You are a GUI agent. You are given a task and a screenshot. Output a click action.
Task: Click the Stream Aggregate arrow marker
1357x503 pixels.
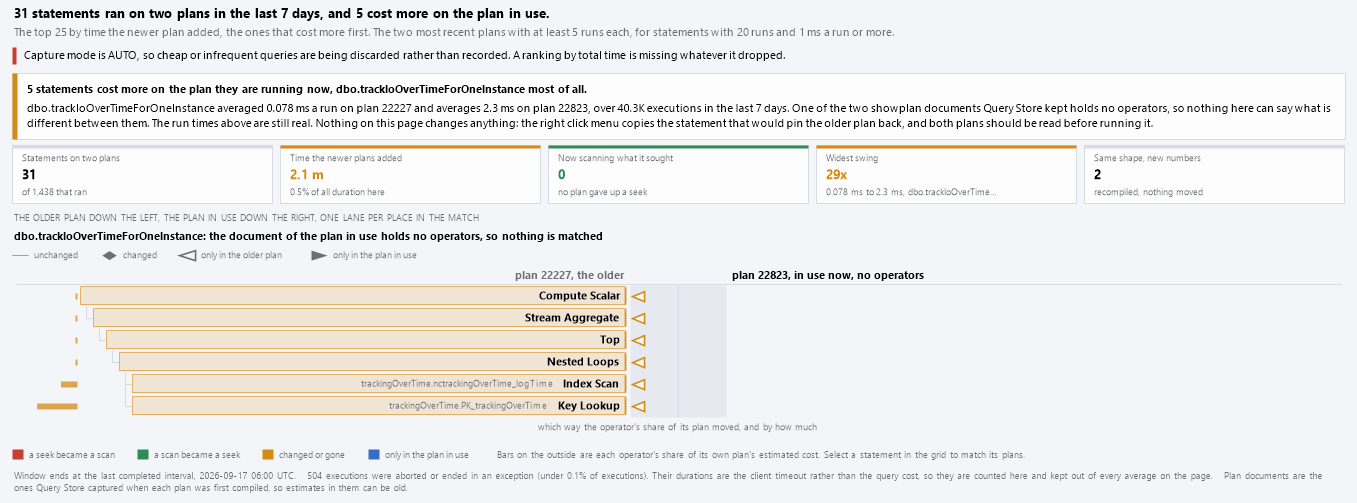(638, 318)
